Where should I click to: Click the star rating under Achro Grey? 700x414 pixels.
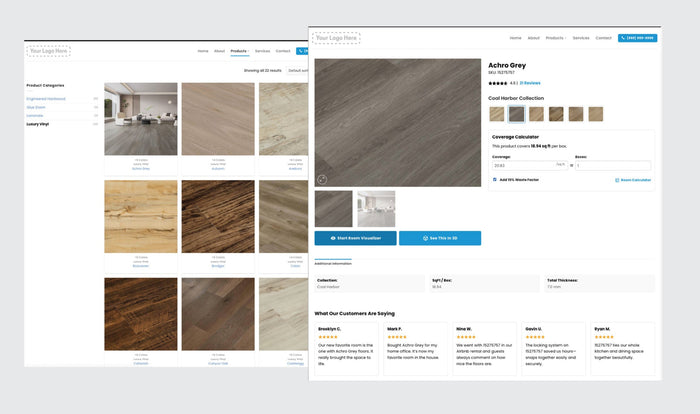497,83
